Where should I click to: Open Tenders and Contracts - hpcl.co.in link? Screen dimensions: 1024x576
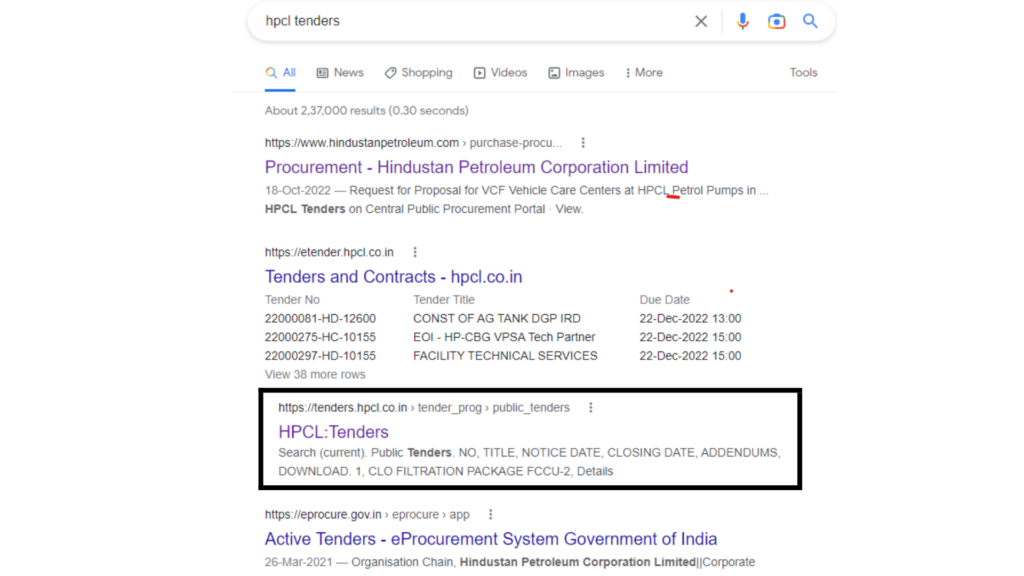pyautogui.click(x=393, y=277)
